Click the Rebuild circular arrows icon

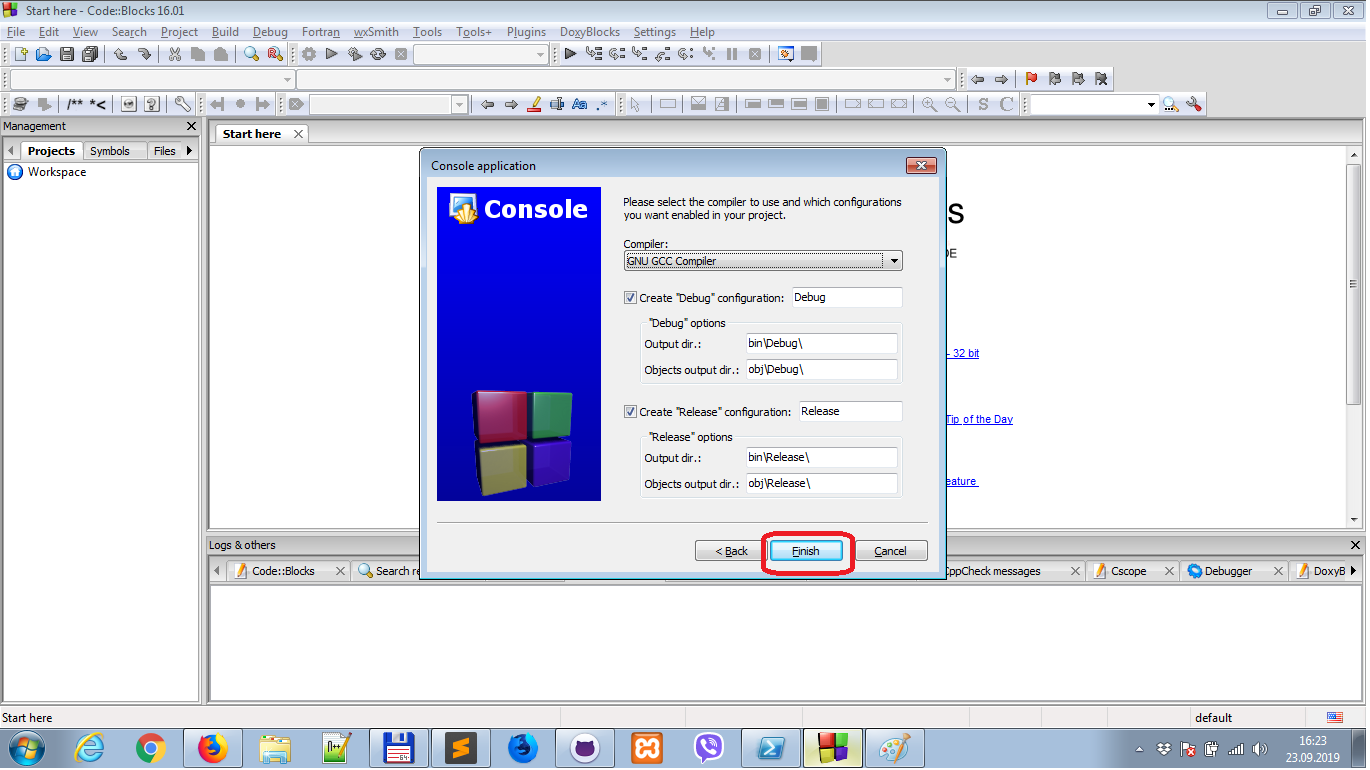click(x=378, y=54)
